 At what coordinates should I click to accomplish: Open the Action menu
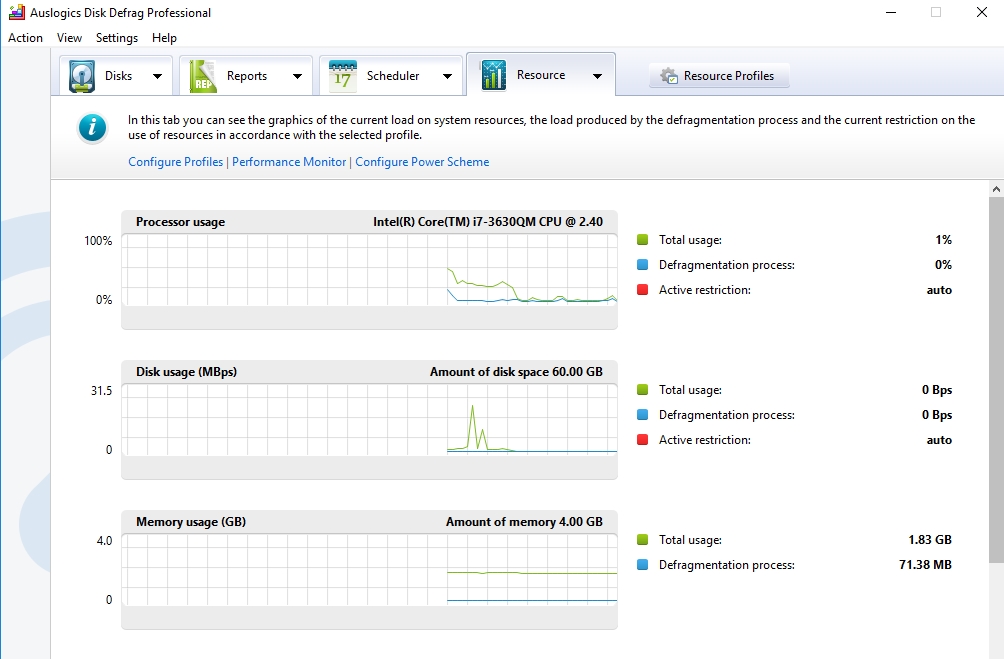(x=26, y=38)
